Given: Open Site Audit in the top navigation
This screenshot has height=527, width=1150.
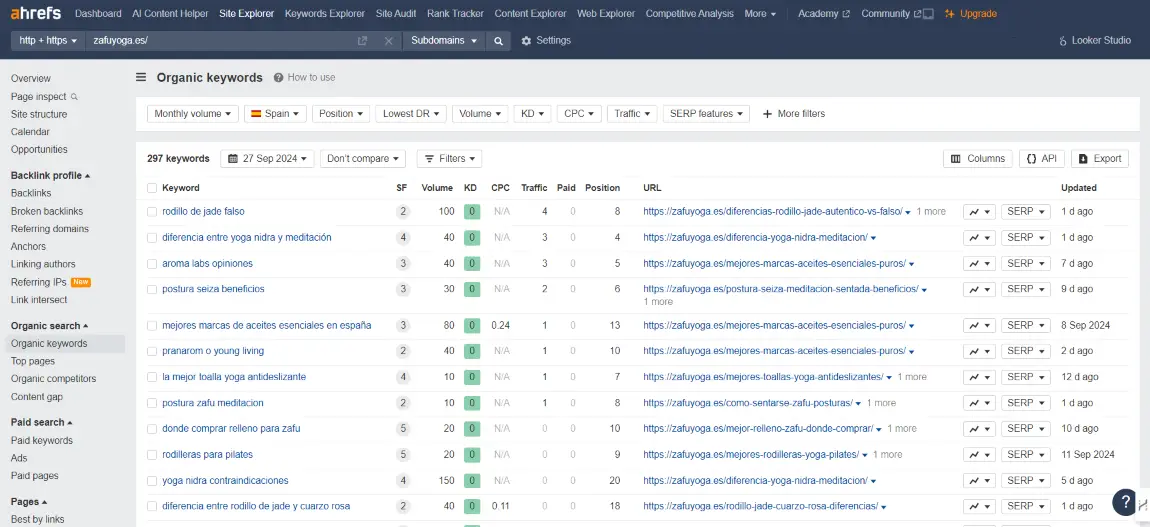Looking at the screenshot, I should pyautogui.click(x=396, y=13).
